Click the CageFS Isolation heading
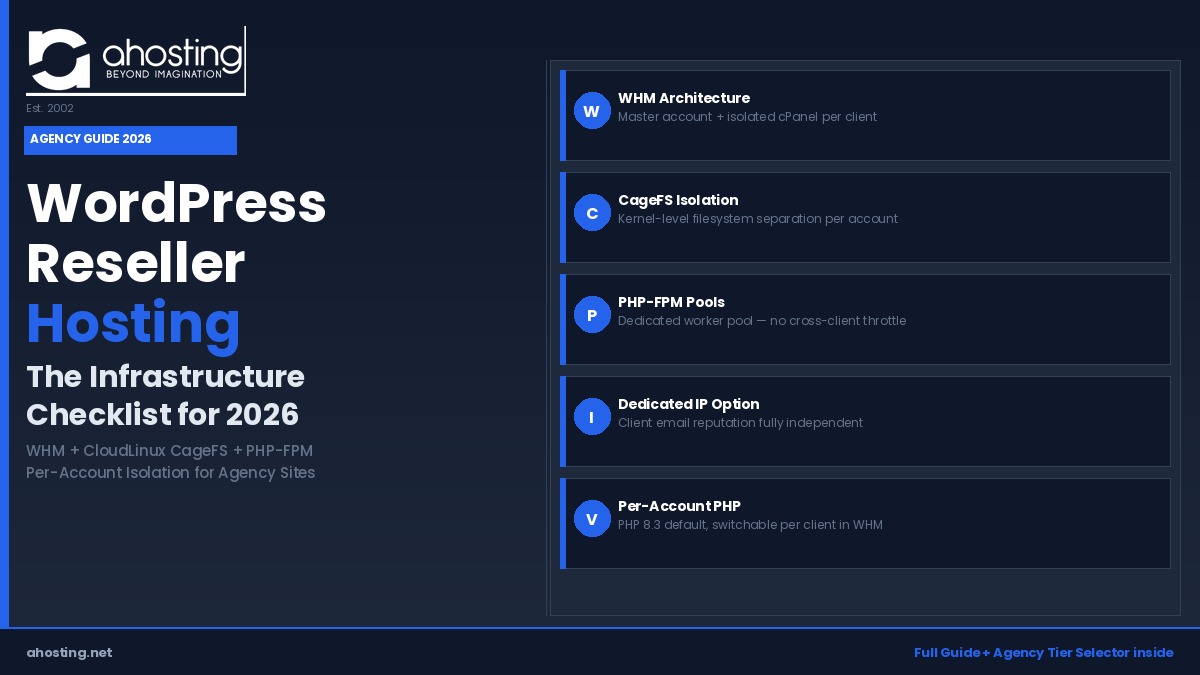Viewport: 1200px width, 675px height. click(678, 200)
